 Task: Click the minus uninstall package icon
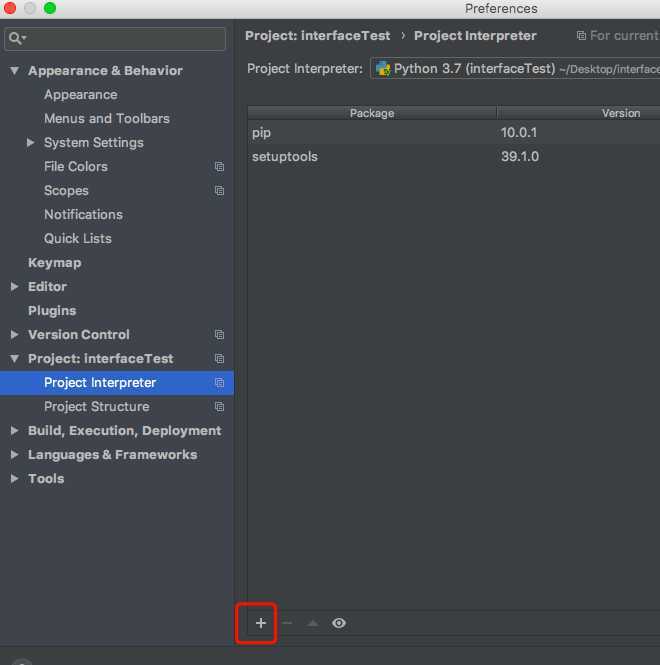[x=287, y=623]
